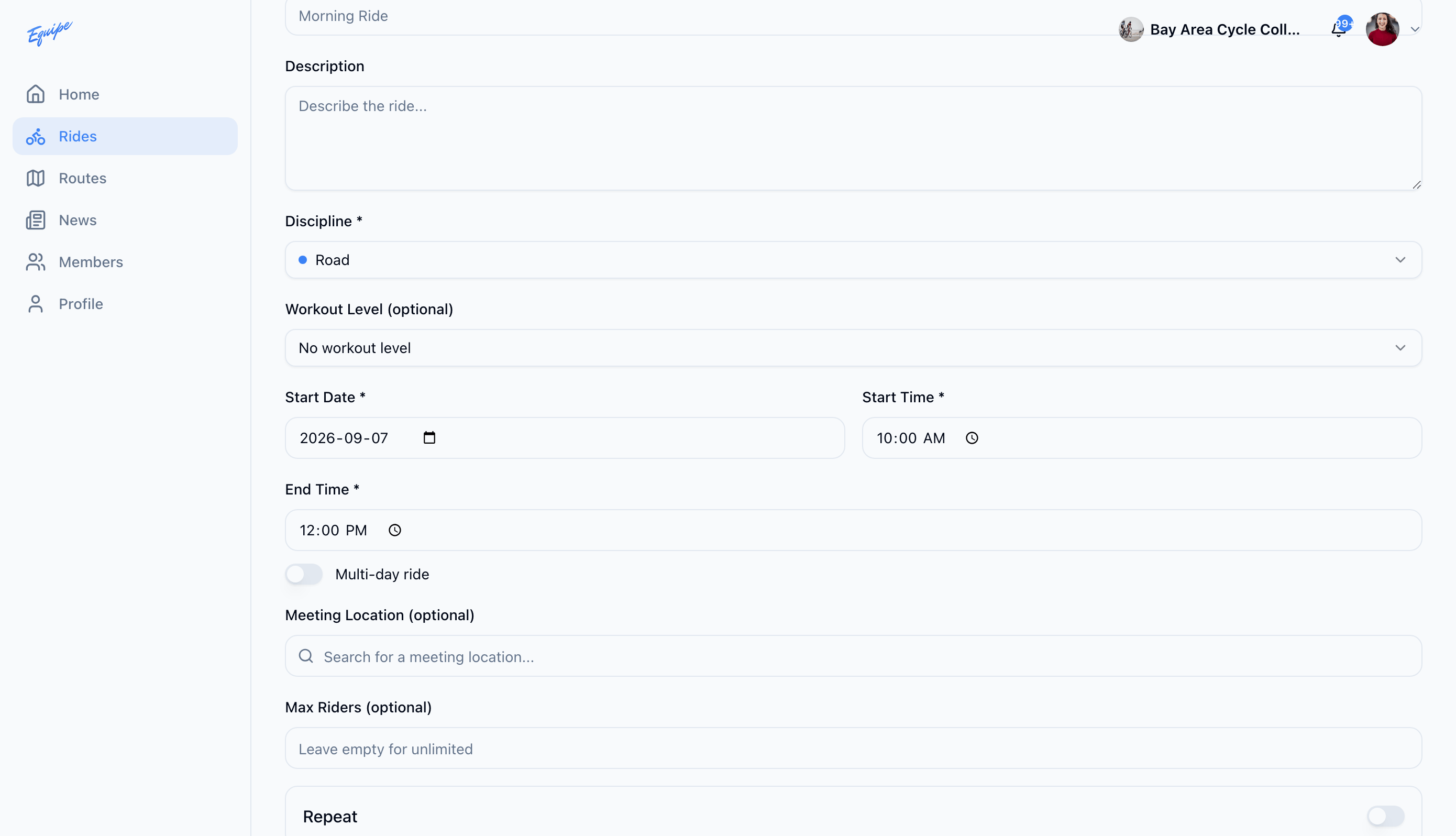Open calendar picker in Start Date
1456x836 pixels.
(429, 438)
